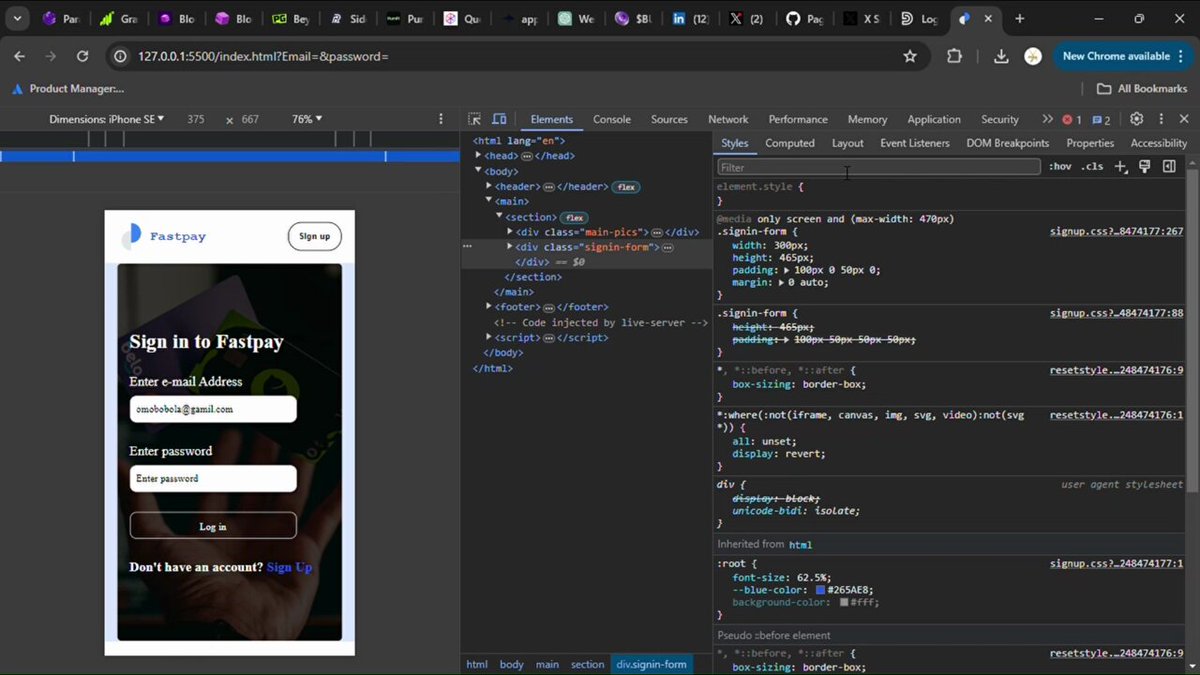Open signup.css link ending :267

(1116, 231)
